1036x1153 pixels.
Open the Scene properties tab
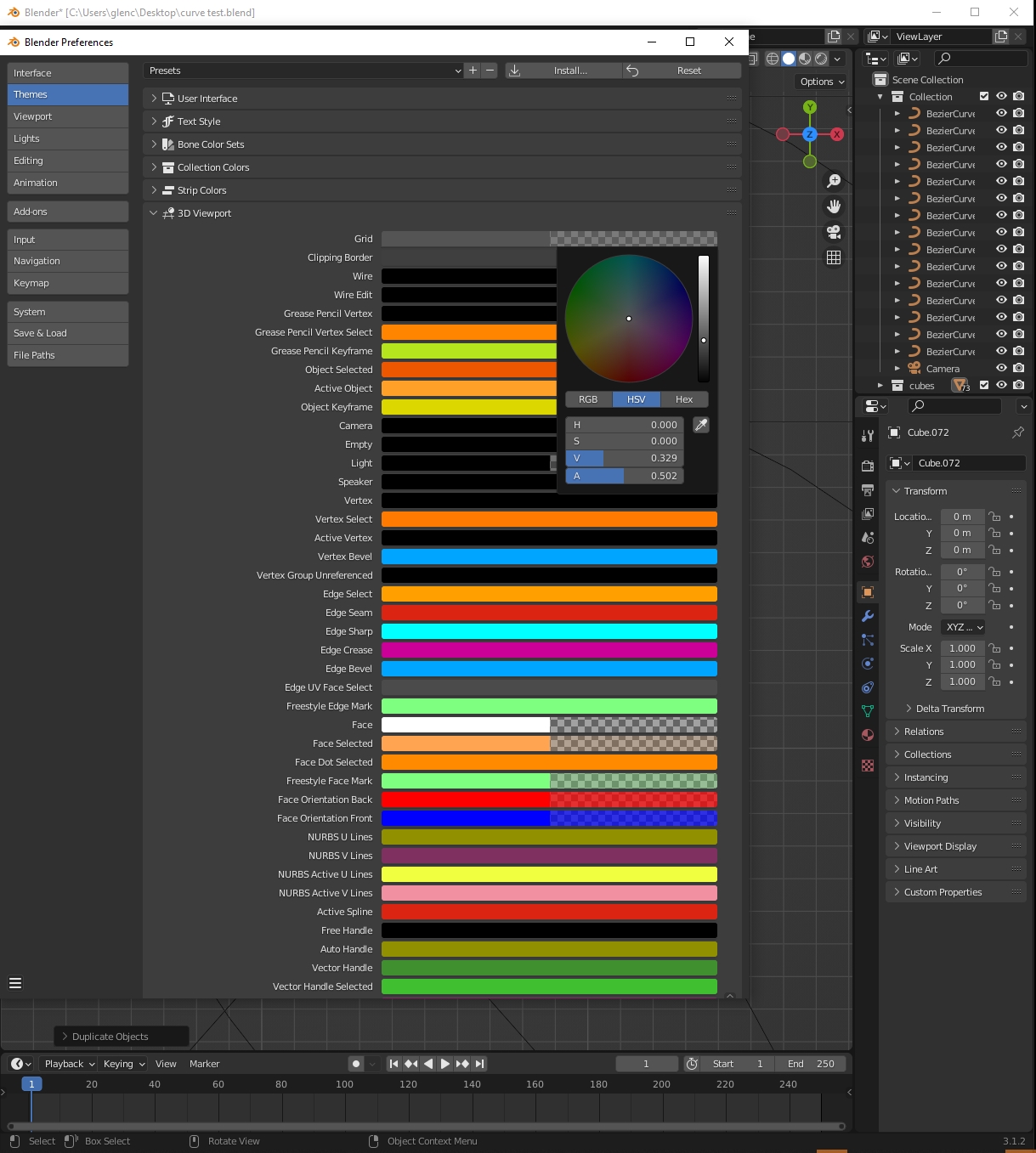[868, 538]
